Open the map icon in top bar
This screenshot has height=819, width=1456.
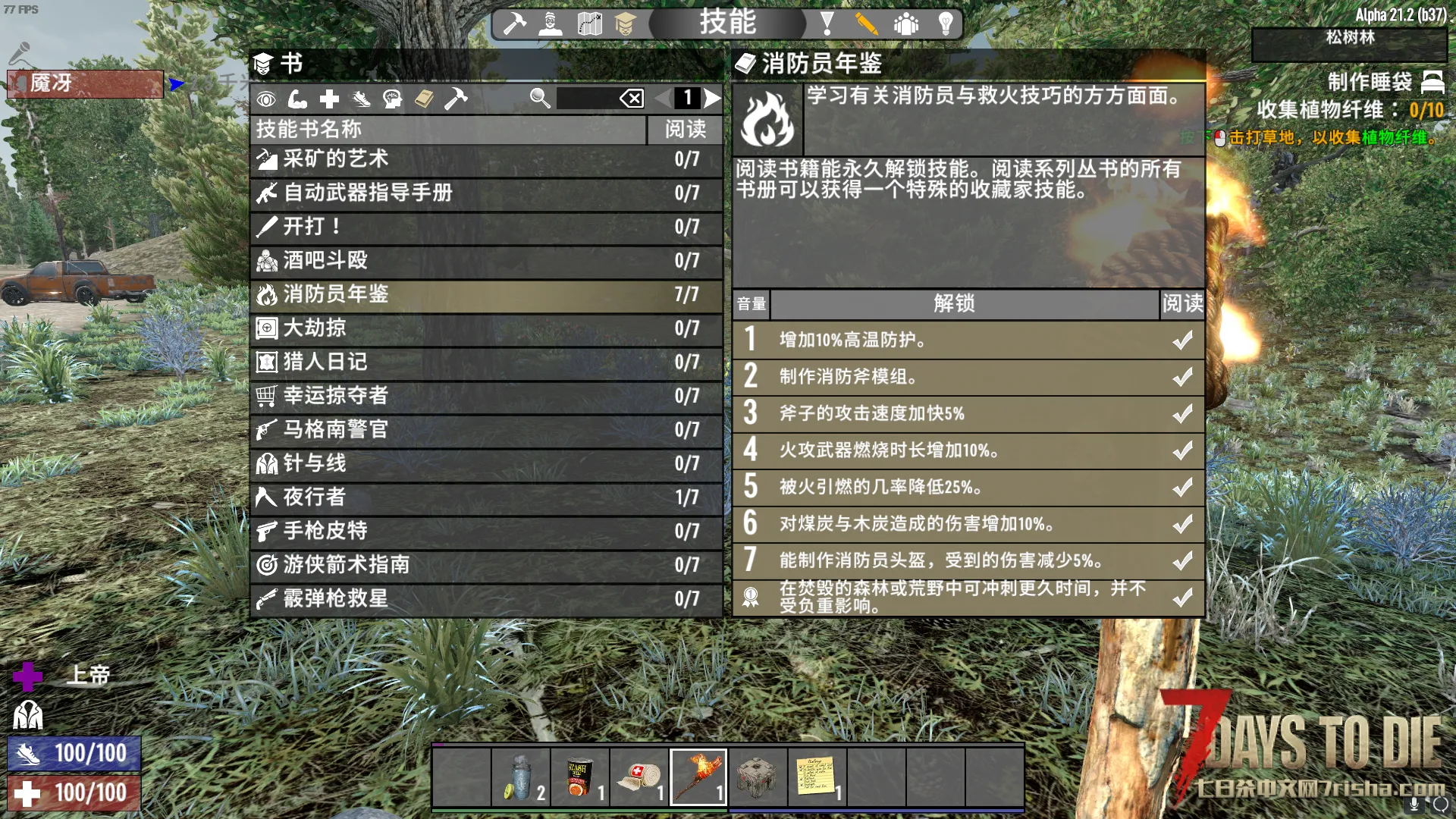589,24
